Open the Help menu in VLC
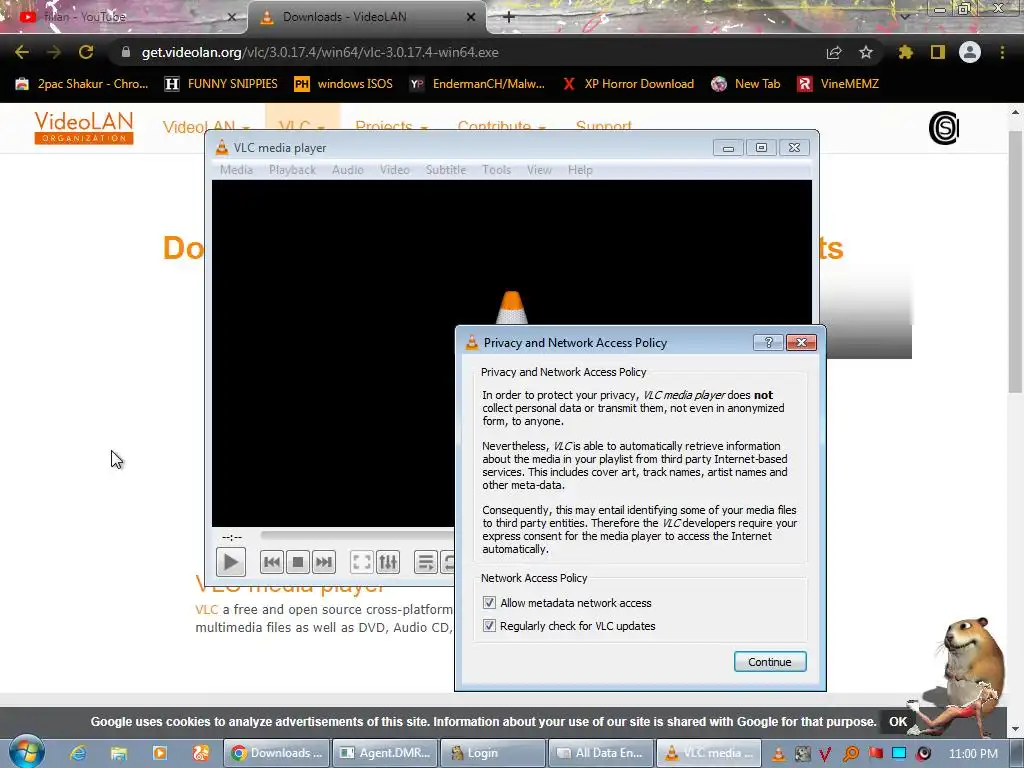This screenshot has width=1024, height=768. point(580,170)
